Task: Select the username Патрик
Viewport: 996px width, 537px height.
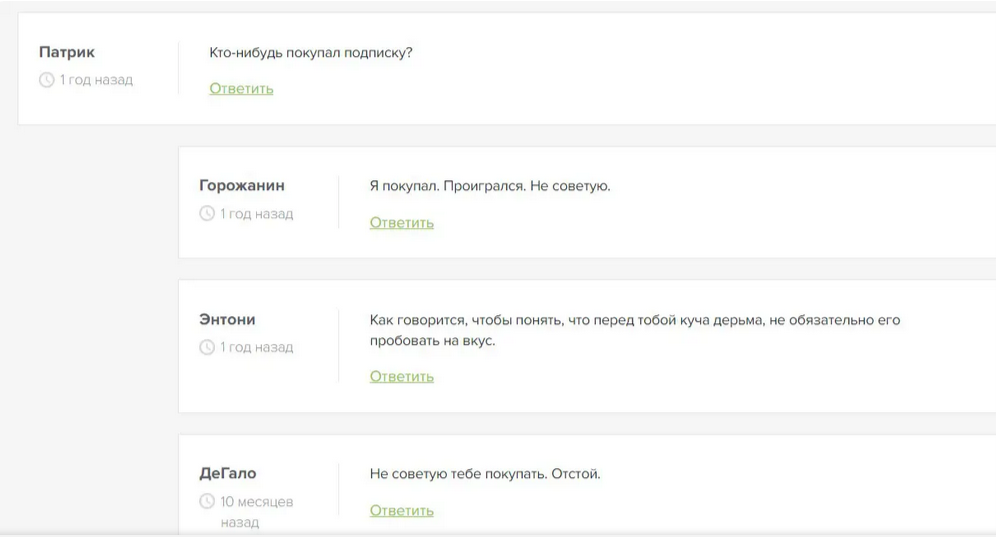Action: [67, 52]
